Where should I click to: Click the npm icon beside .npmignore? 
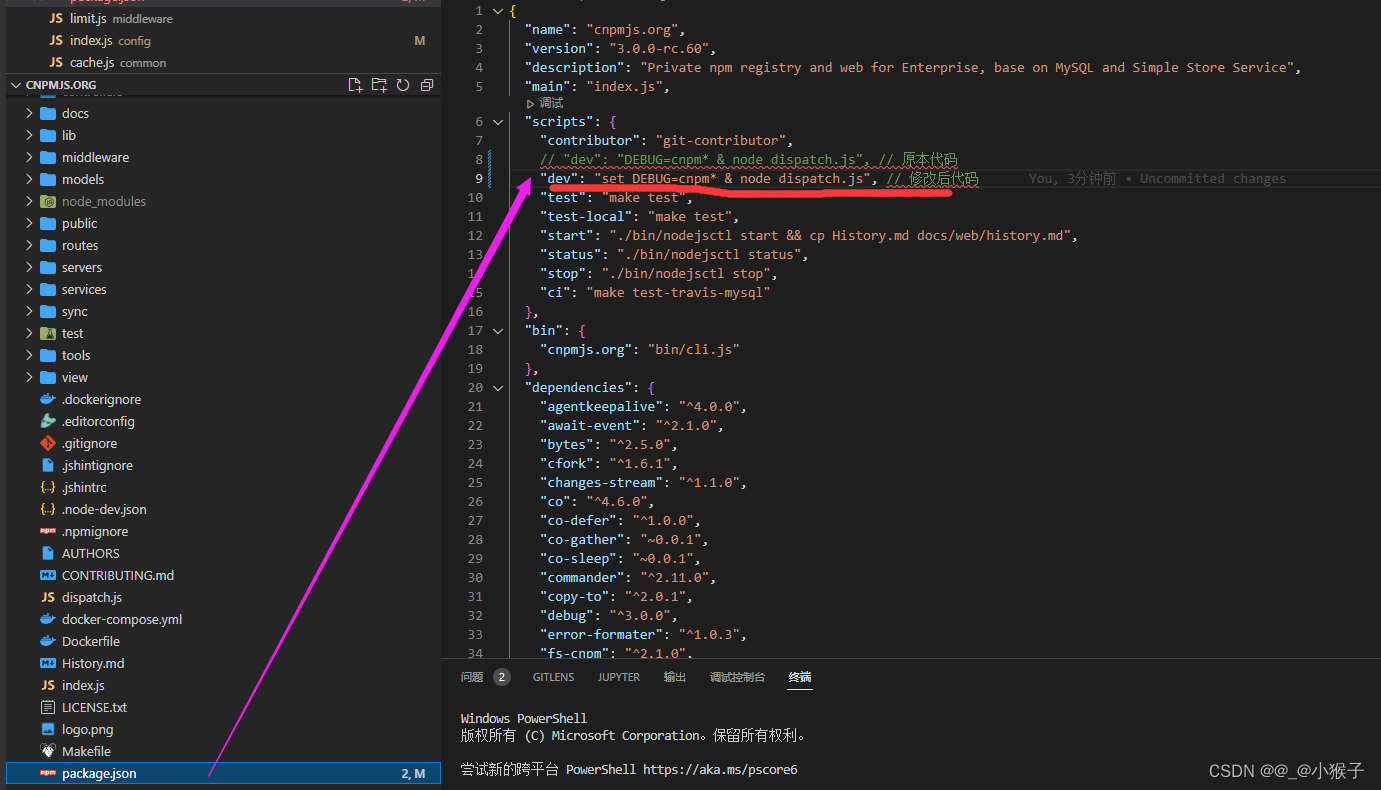48,531
